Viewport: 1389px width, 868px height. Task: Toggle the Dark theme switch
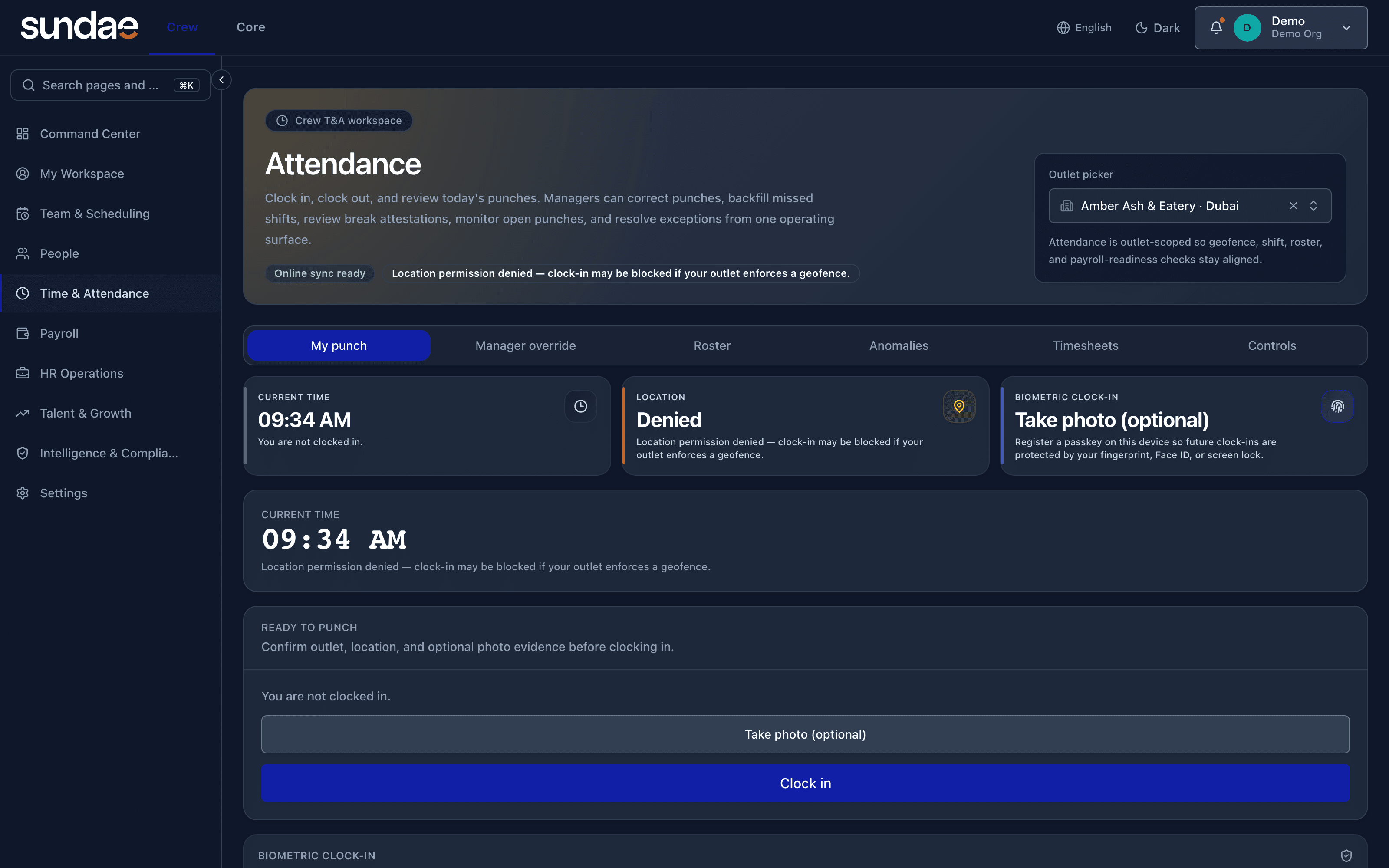coord(1157,27)
